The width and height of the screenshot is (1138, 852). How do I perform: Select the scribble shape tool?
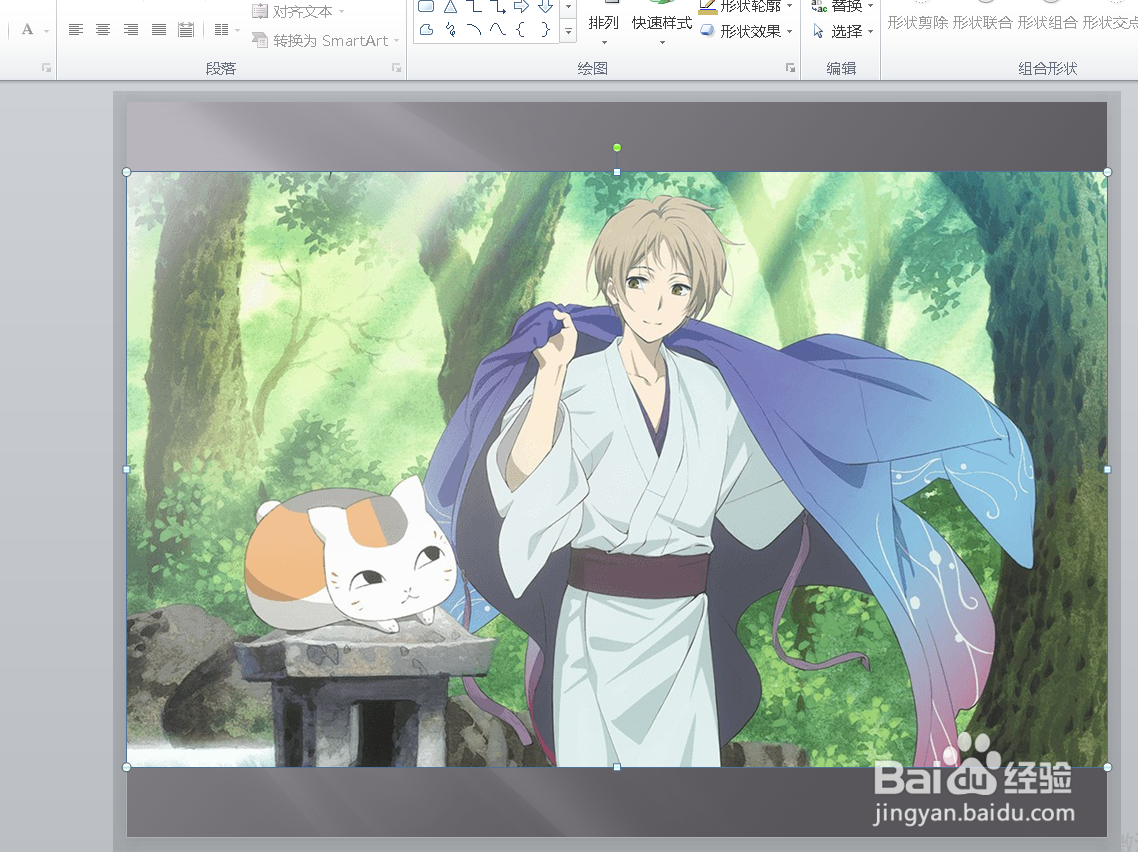[x=450, y=30]
